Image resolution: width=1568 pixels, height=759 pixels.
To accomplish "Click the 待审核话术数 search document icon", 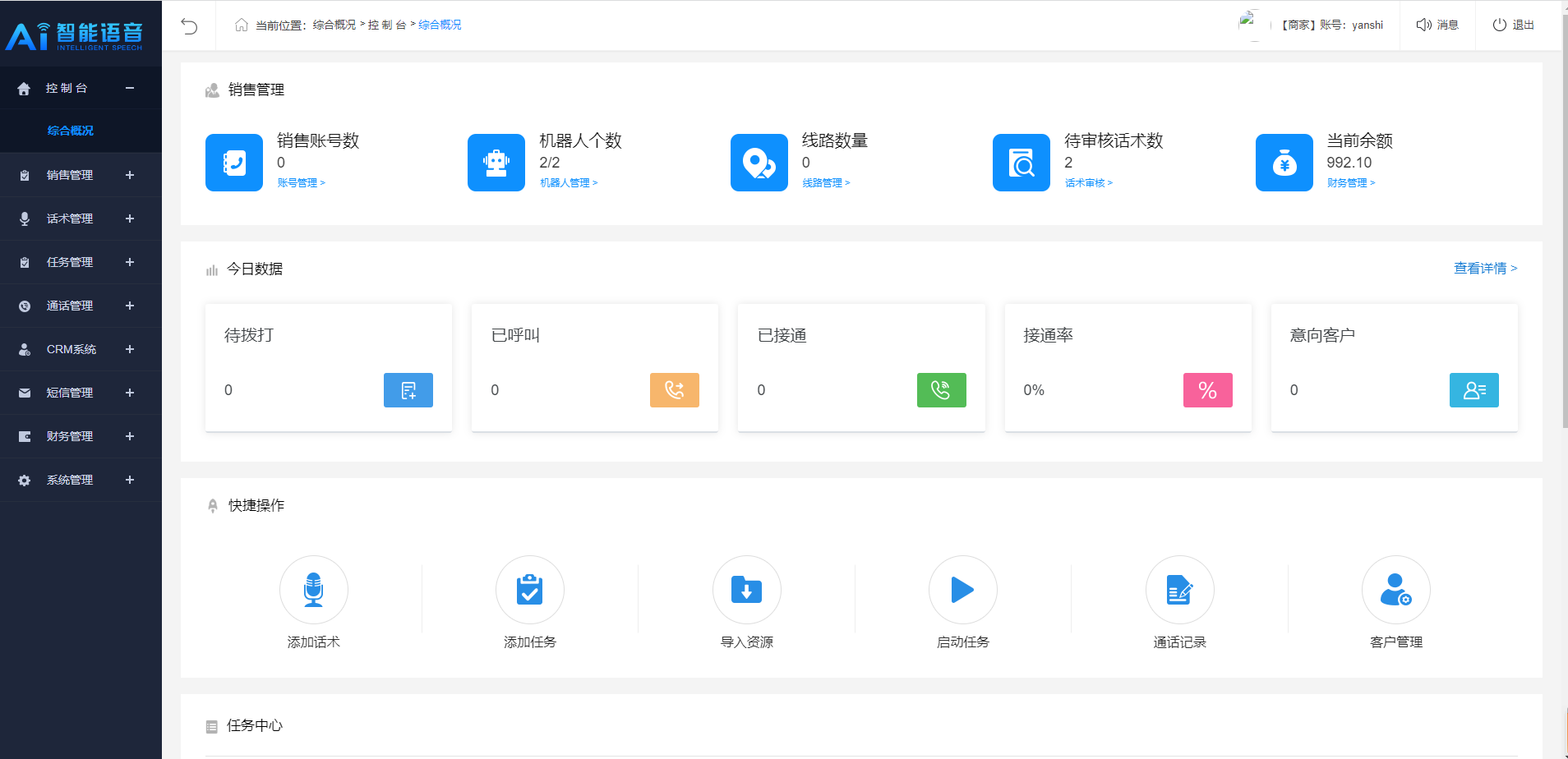I will [1022, 163].
